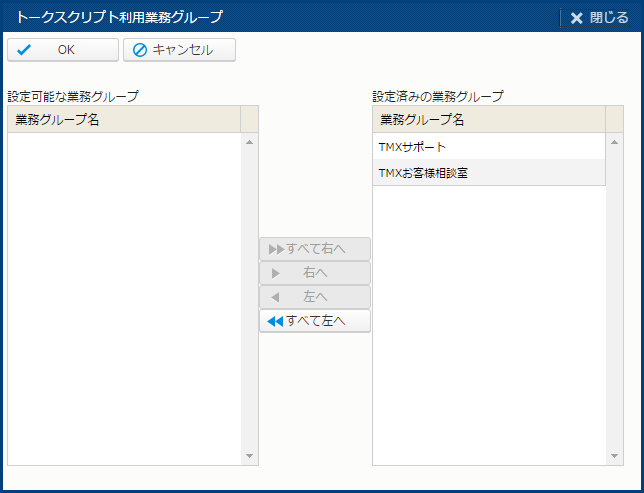Click the 左へ left-arrow icon
Image resolution: width=644 pixels, height=493 pixels.
click(x=275, y=297)
